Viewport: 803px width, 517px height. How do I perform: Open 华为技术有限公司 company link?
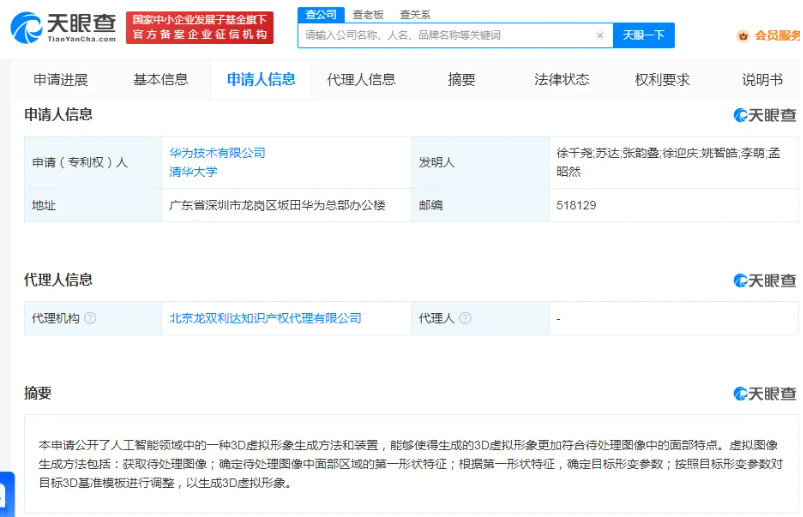[x=217, y=153]
